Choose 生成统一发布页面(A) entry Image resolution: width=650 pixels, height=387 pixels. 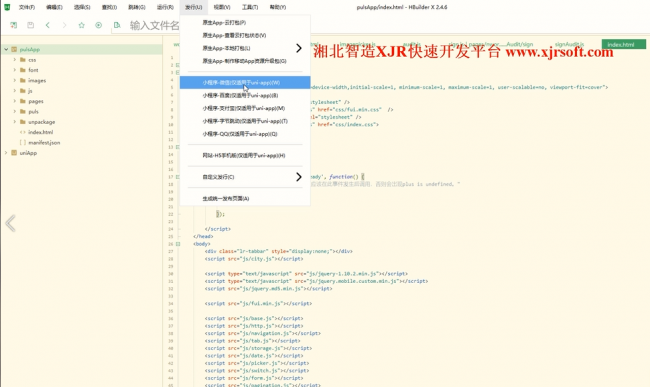click(245, 198)
